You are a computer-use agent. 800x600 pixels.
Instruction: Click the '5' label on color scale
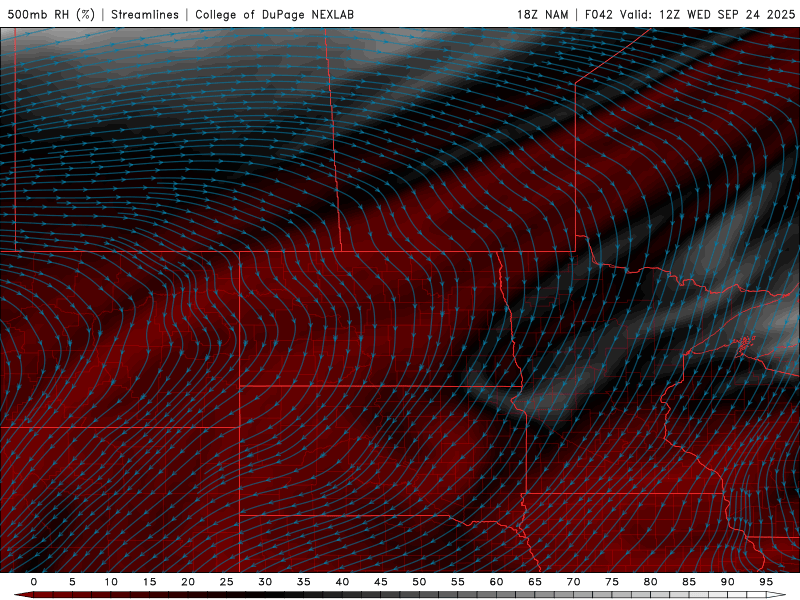pyautogui.click(x=72, y=582)
